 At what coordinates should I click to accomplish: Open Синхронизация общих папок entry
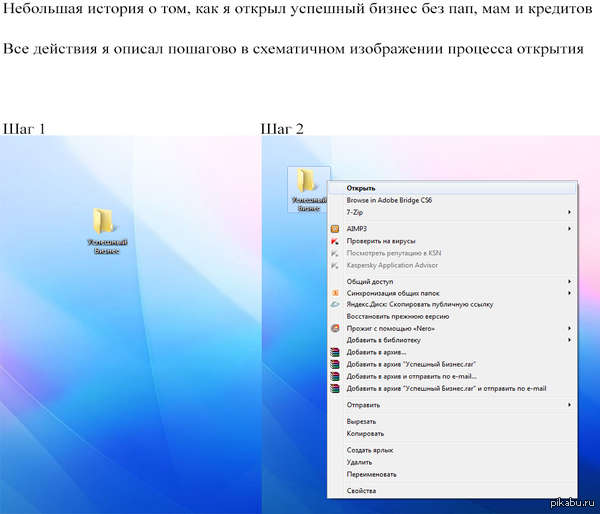452,293
